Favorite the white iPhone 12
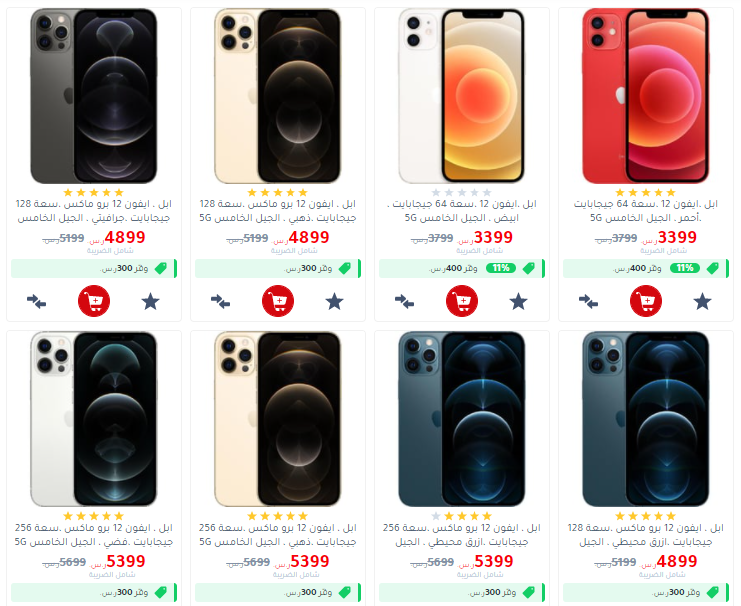Viewport: 741px width, 606px height. [518, 302]
